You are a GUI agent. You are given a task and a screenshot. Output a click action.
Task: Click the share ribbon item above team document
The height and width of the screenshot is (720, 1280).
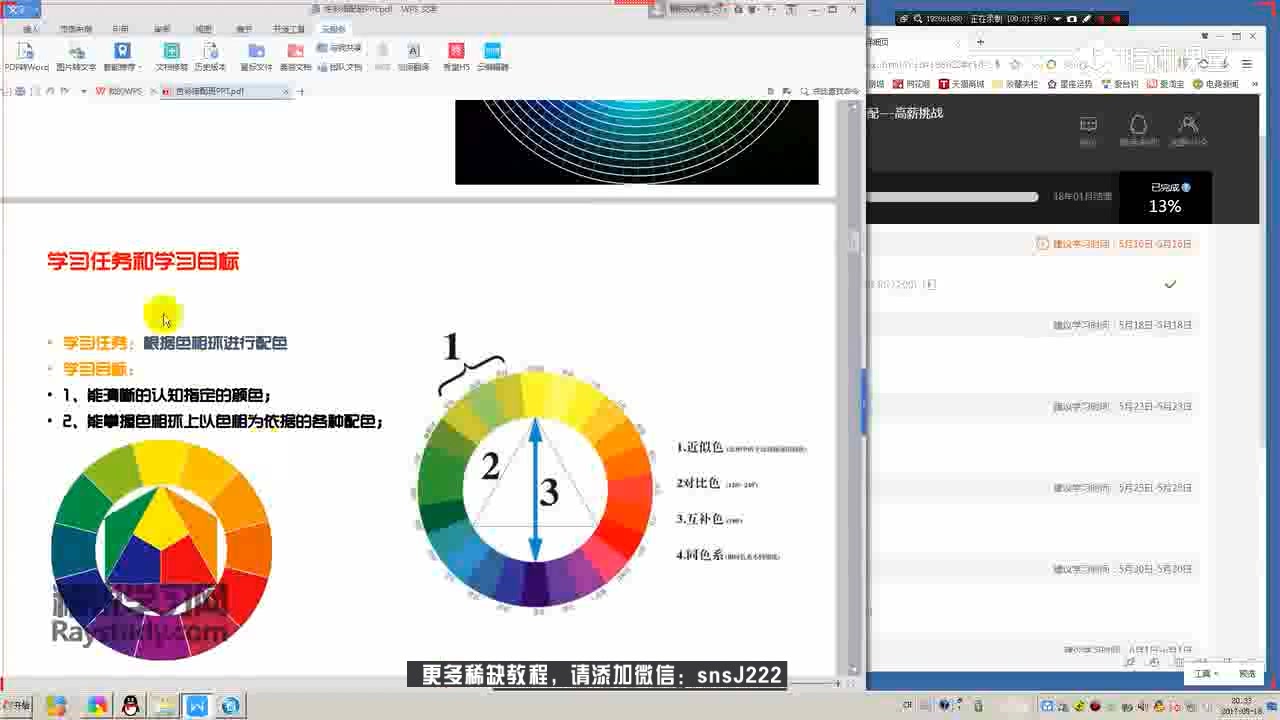pos(339,48)
